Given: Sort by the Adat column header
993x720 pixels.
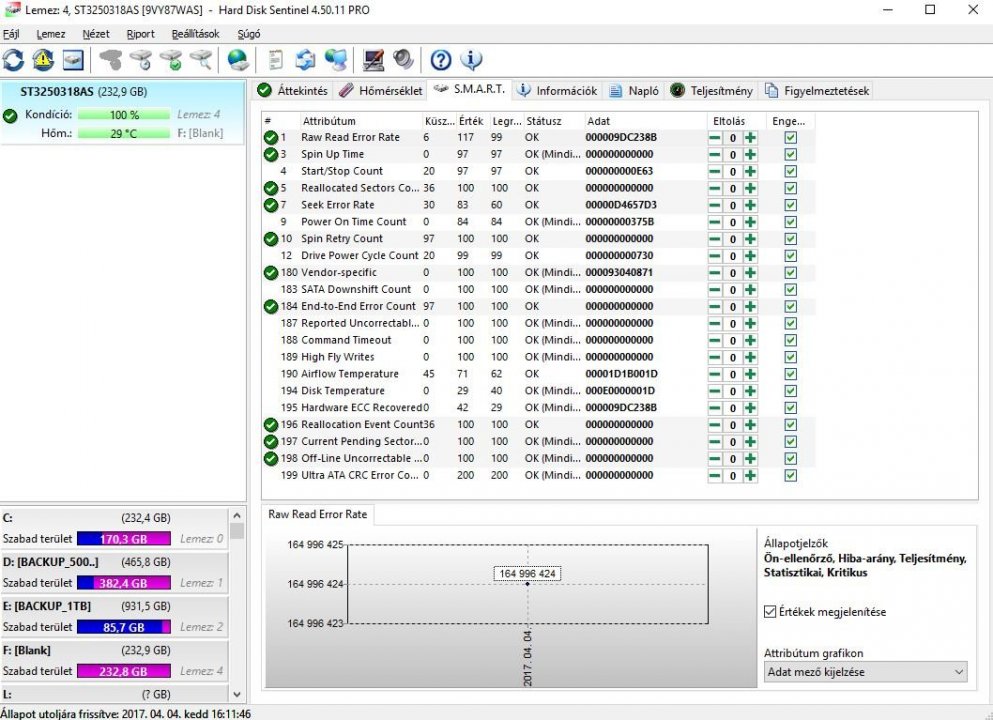Looking at the screenshot, I should point(645,121).
